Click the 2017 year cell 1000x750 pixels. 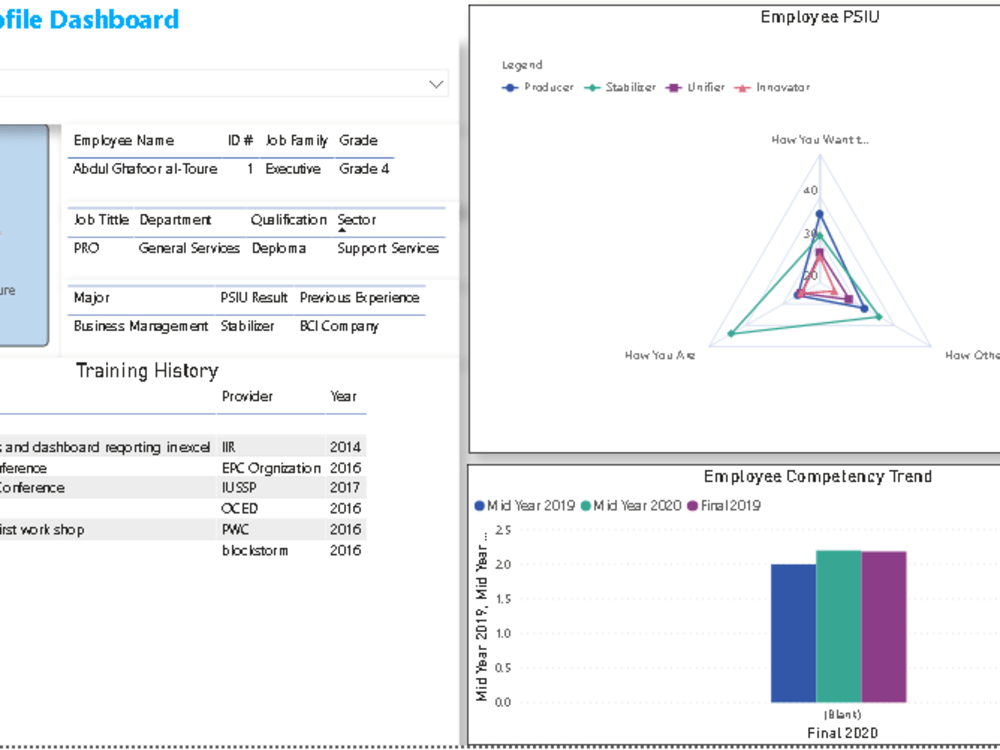click(345, 488)
